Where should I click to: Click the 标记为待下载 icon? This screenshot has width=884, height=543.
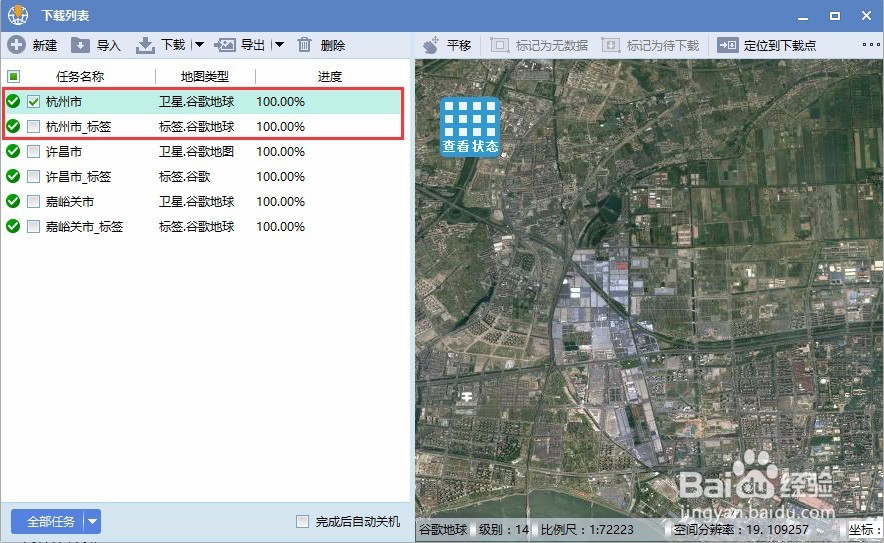pos(611,45)
